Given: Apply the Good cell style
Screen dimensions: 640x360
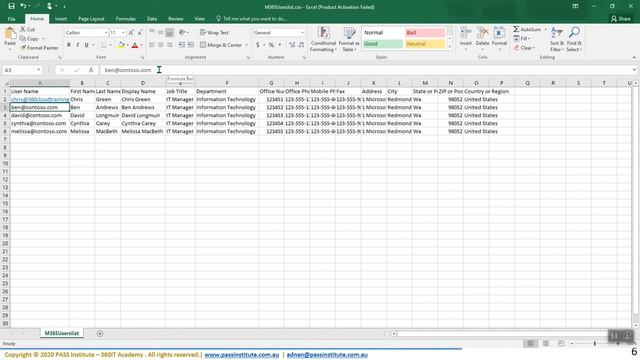Looking at the screenshot, I should point(382,44).
